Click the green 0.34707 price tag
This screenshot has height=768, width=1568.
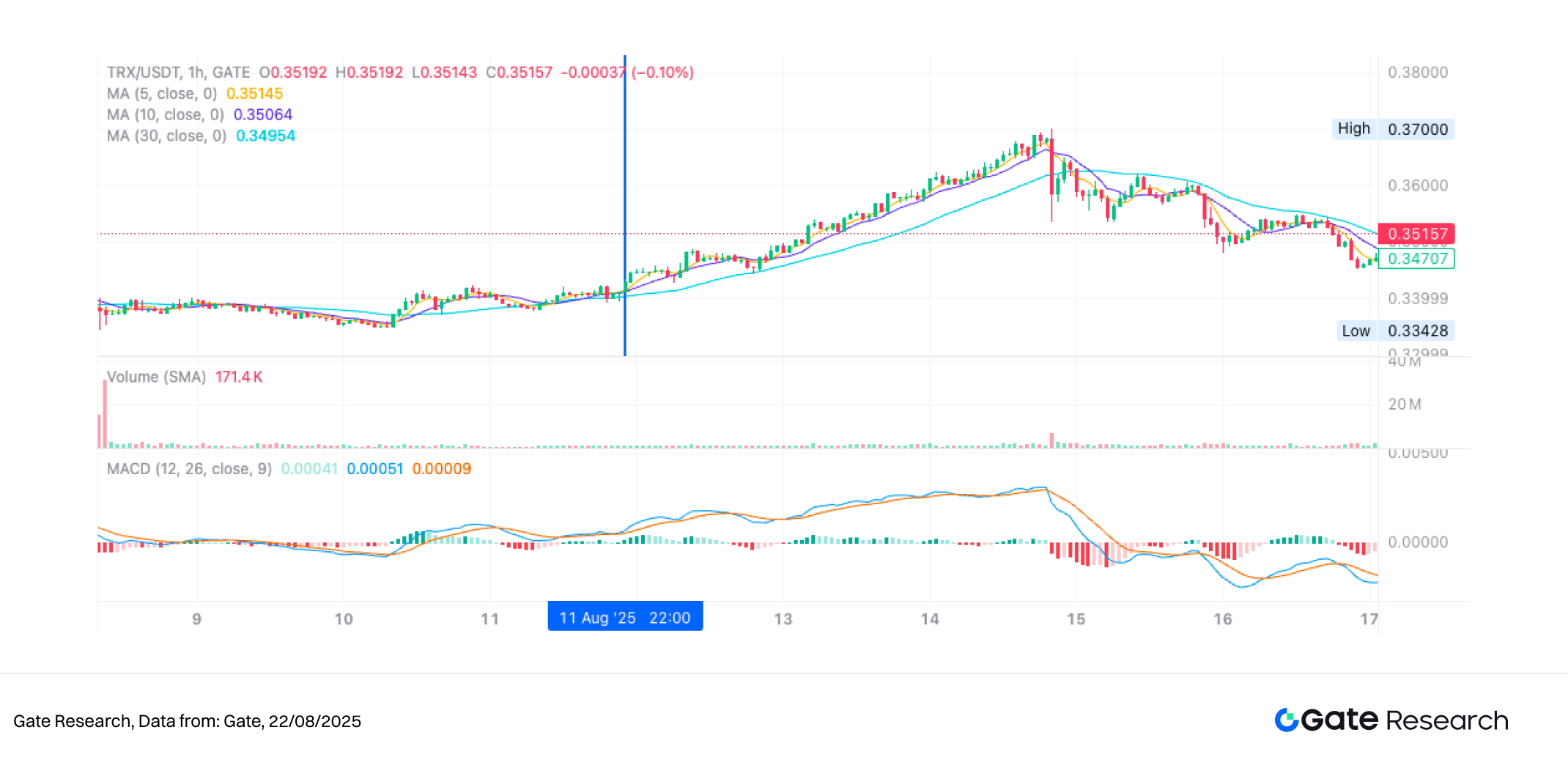coord(1416,259)
